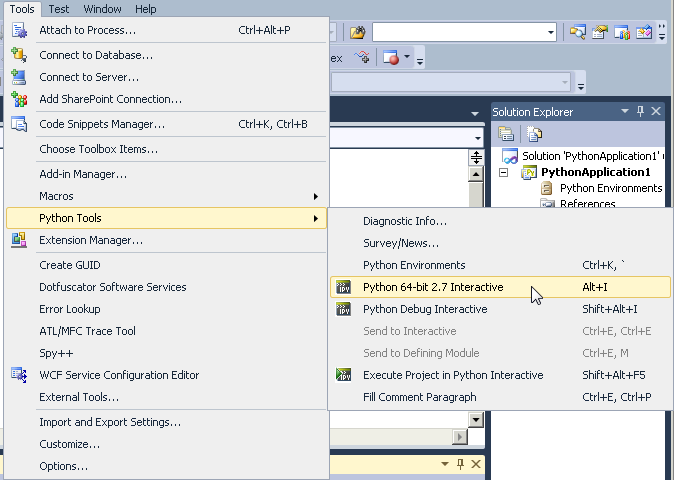This screenshot has height=480, width=674.
Task: Click the toolbar icon right of the 'ex' text
Action: [x=362, y=57]
